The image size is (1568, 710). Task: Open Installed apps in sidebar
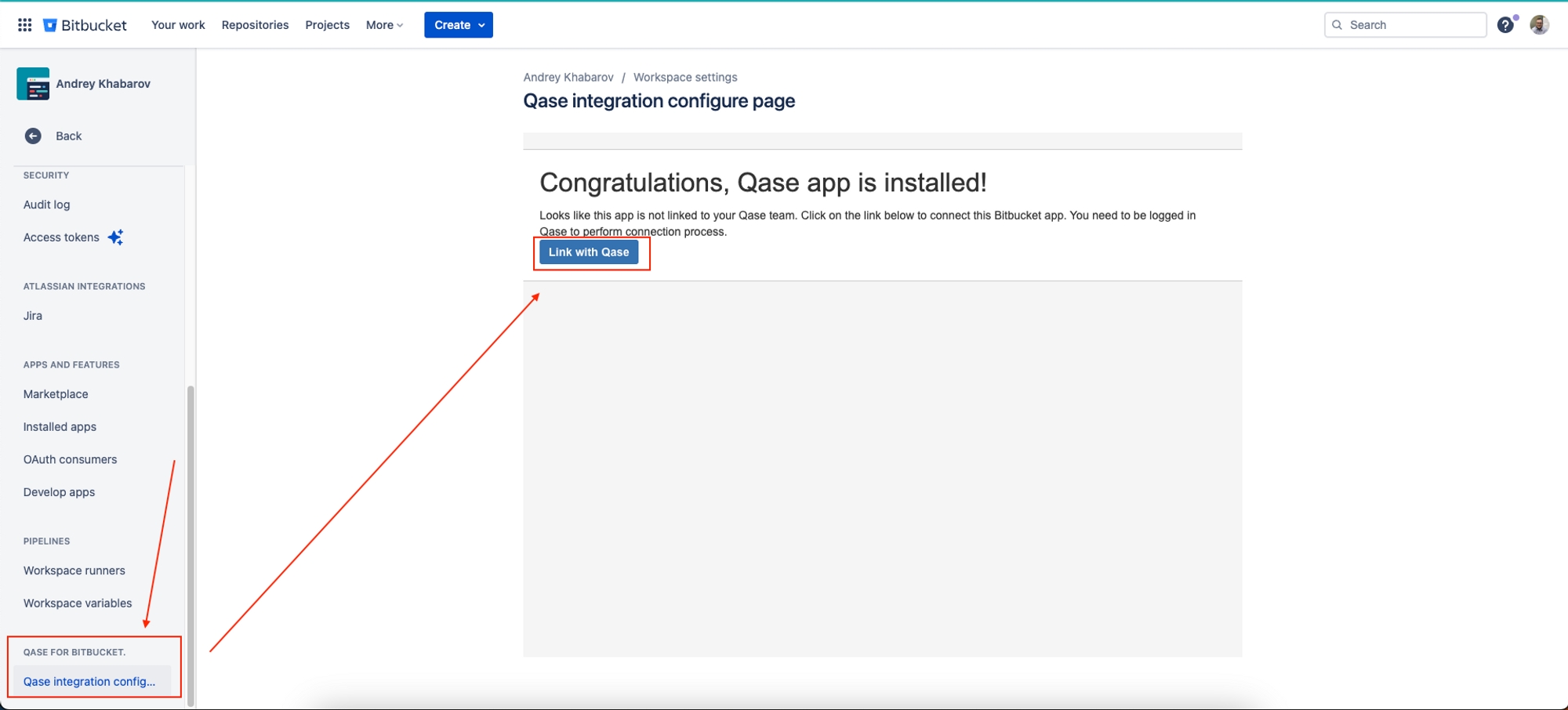pyautogui.click(x=60, y=427)
